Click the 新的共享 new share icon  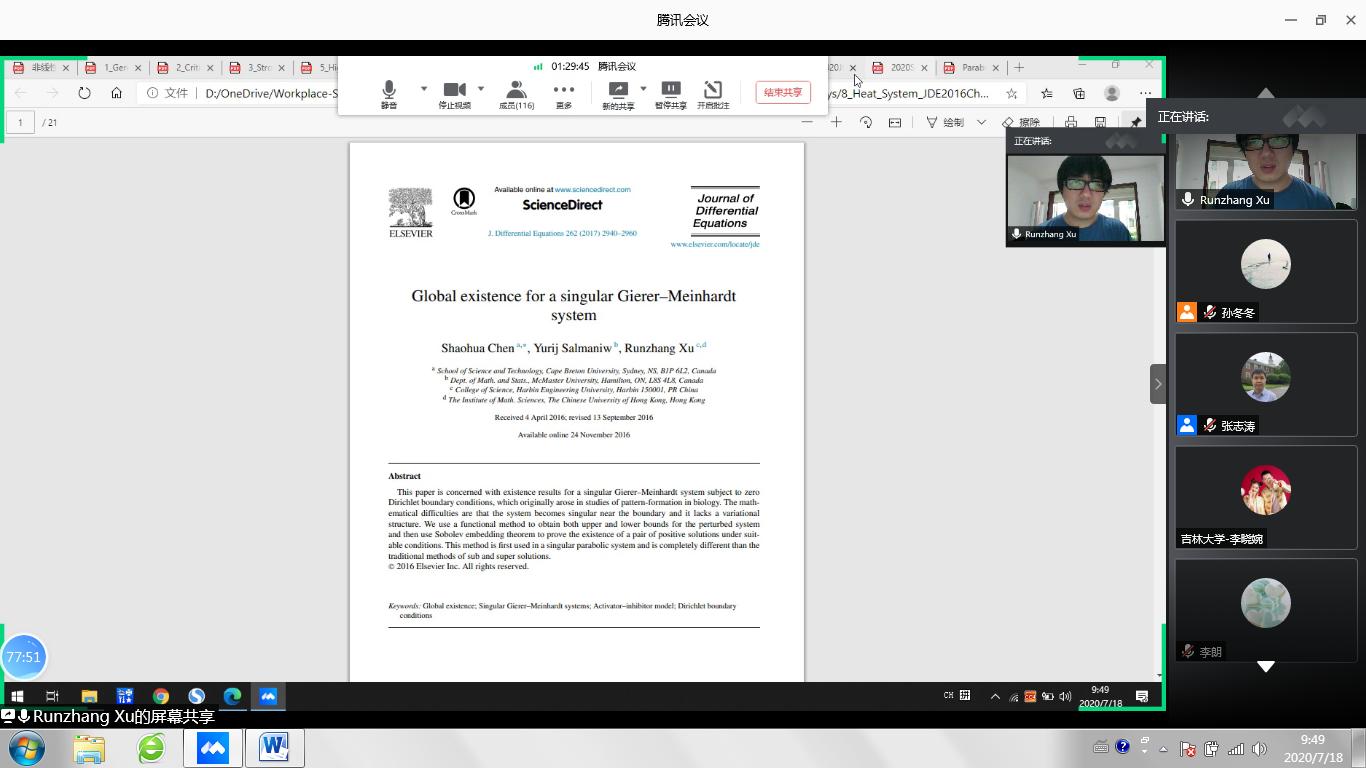618,91
